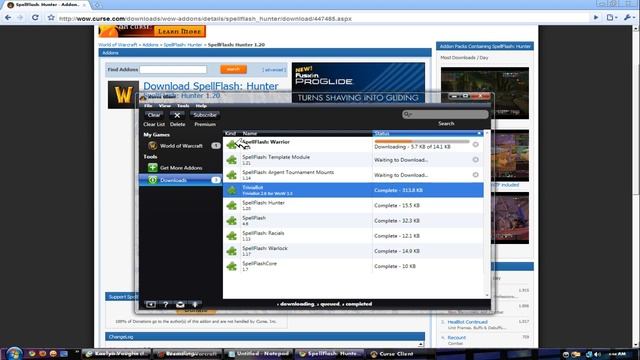Open the browser wrench settings menu
The height and width of the screenshot is (360, 640).
[629, 18]
